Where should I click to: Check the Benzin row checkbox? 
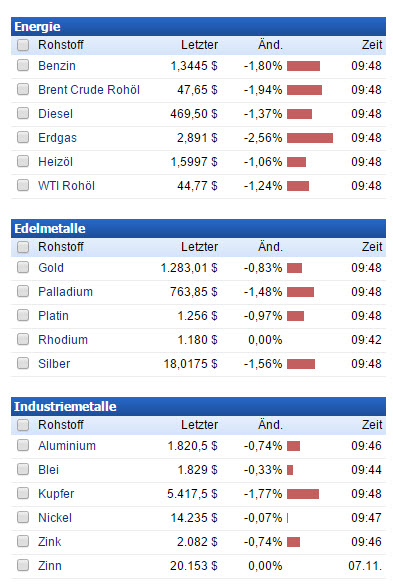(x=23, y=65)
